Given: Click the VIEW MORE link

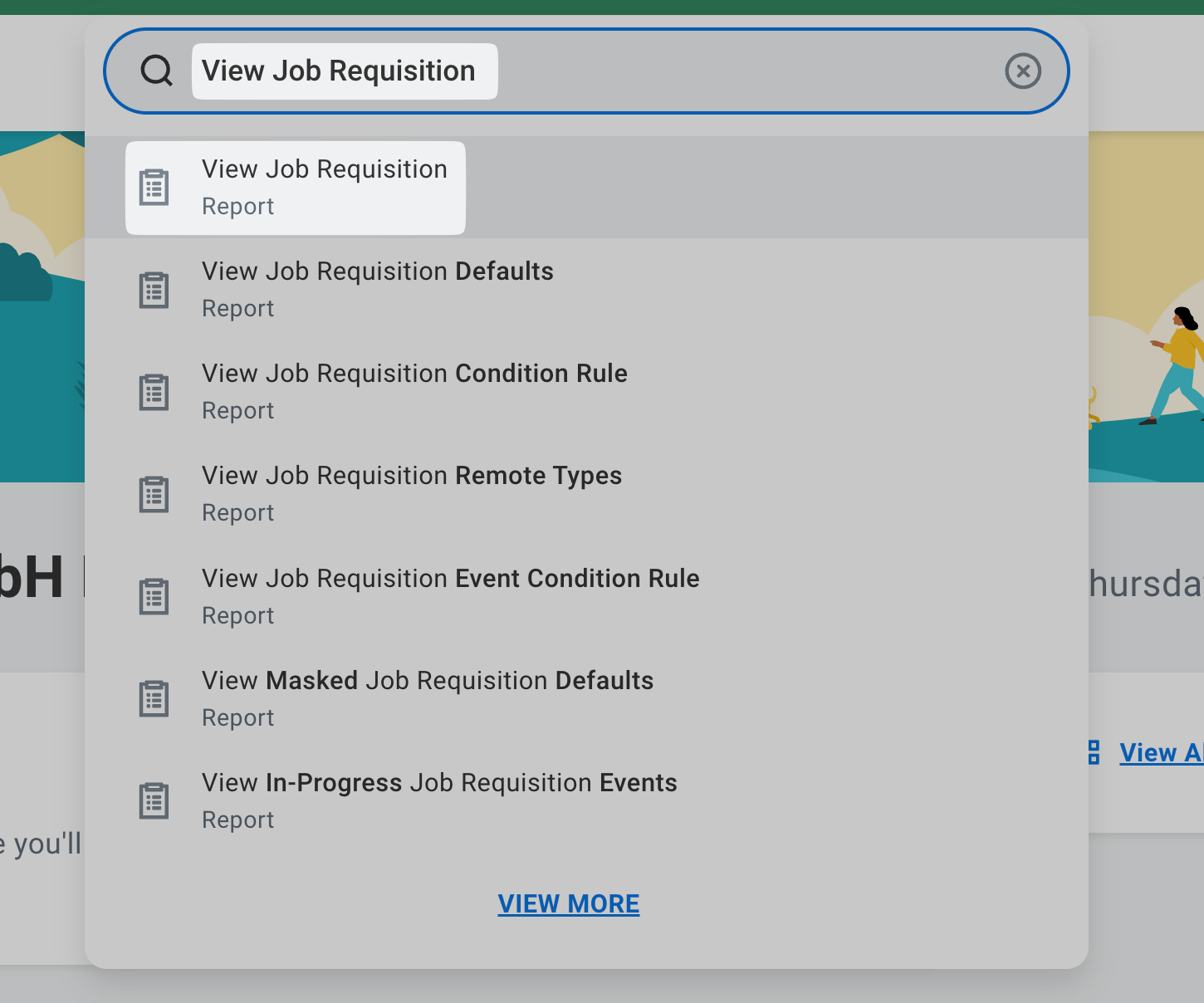Looking at the screenshot, I should (569, 904).
